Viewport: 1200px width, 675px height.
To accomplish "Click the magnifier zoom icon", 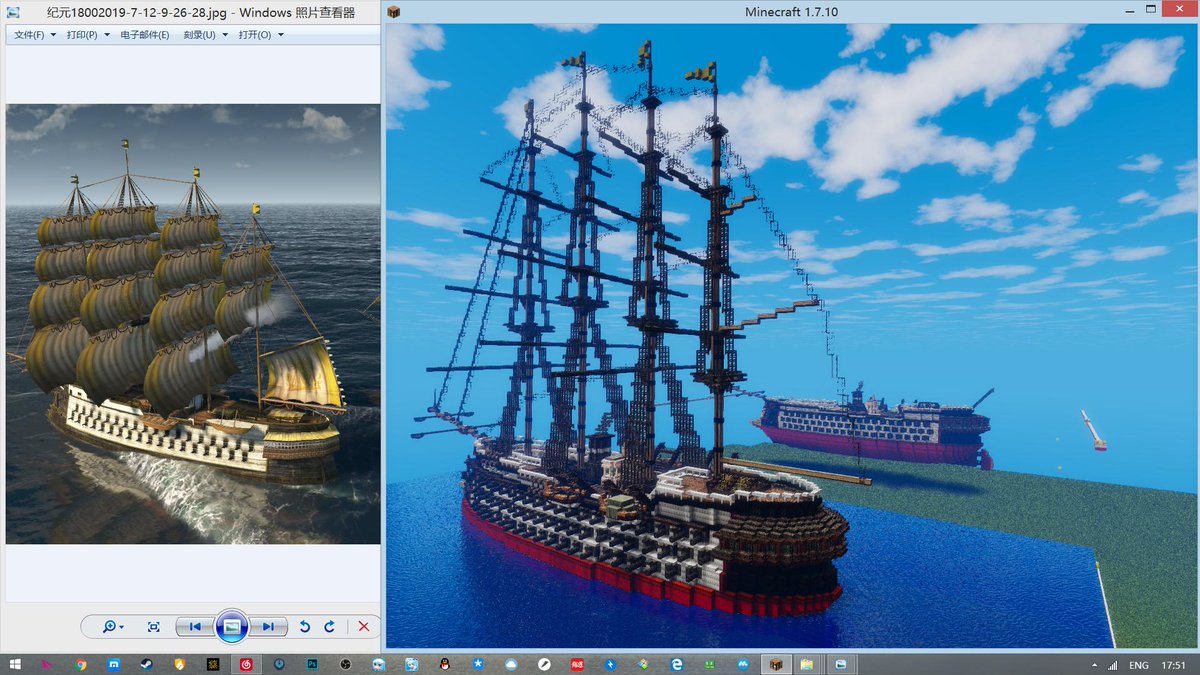I will tap(110, 626).
